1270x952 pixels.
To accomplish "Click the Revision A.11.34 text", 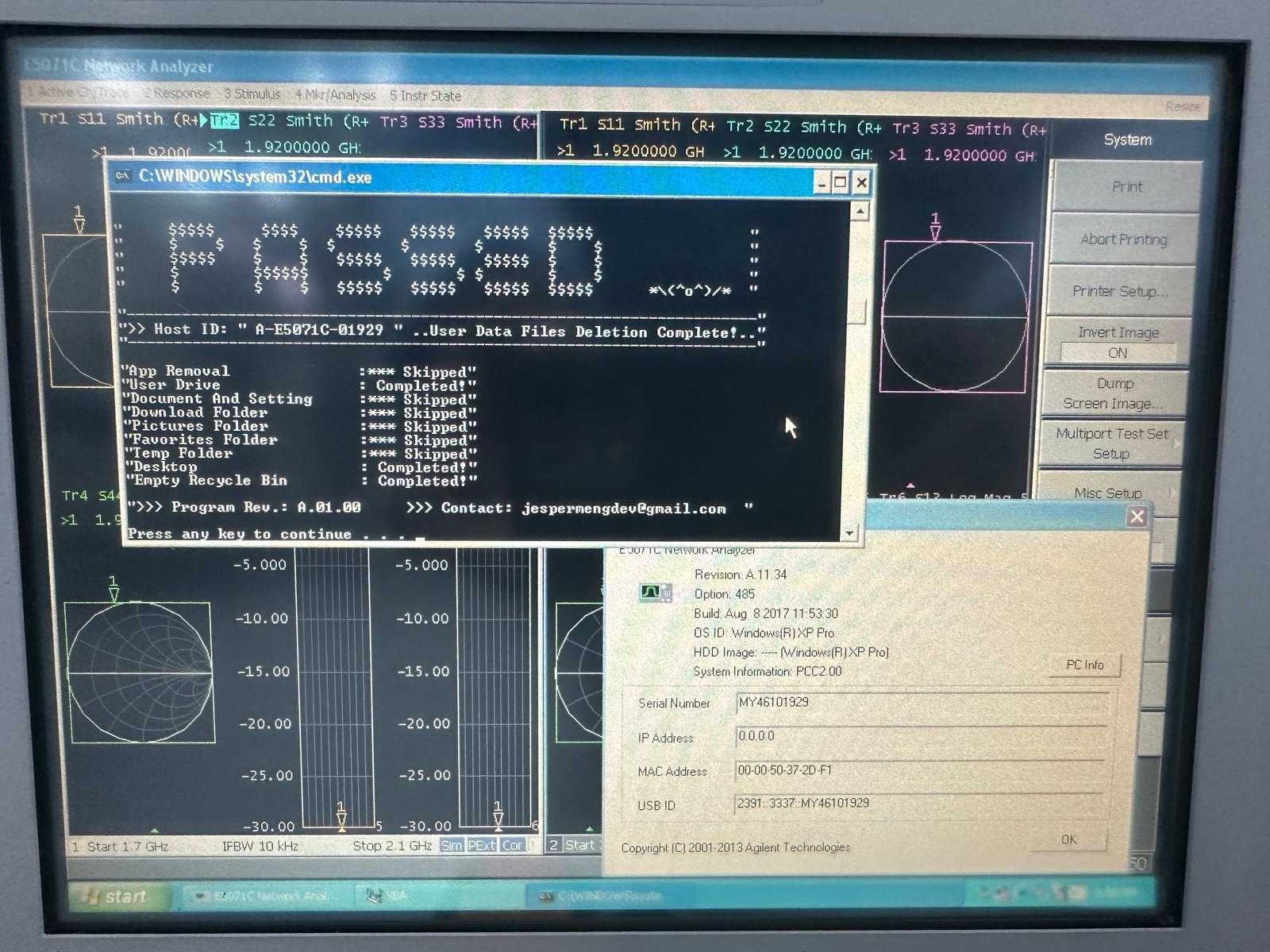I will click(x=740, y=574).
